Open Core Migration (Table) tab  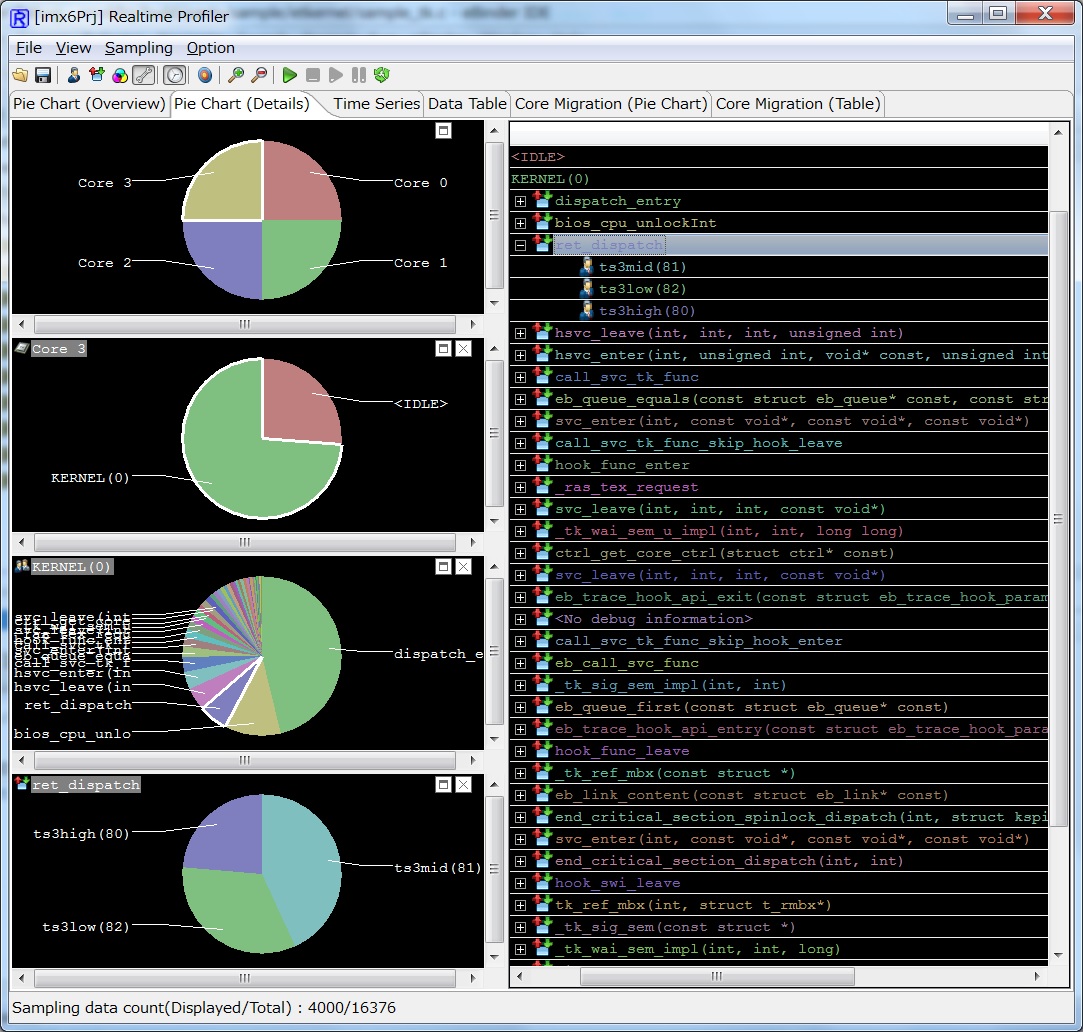[798, 104]
